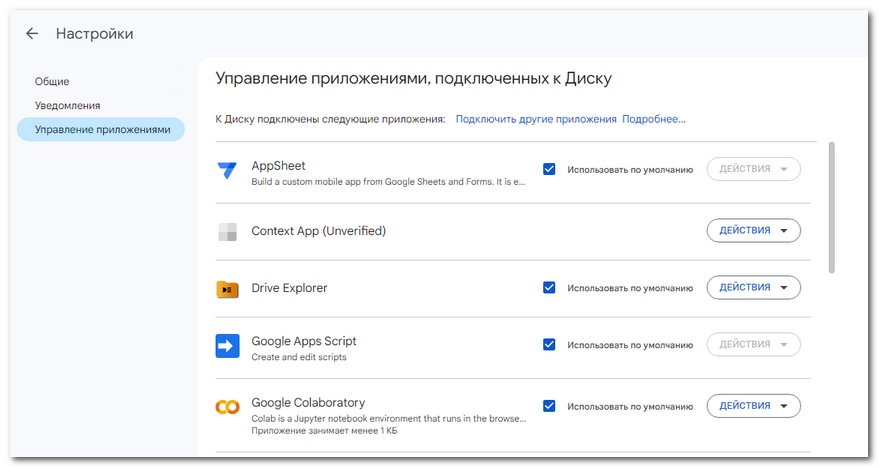Image resolution: width=879 pixels, height=468 pixels.
Task: Click the Google Colaboratory CO icon
Action: pos(227,407)
